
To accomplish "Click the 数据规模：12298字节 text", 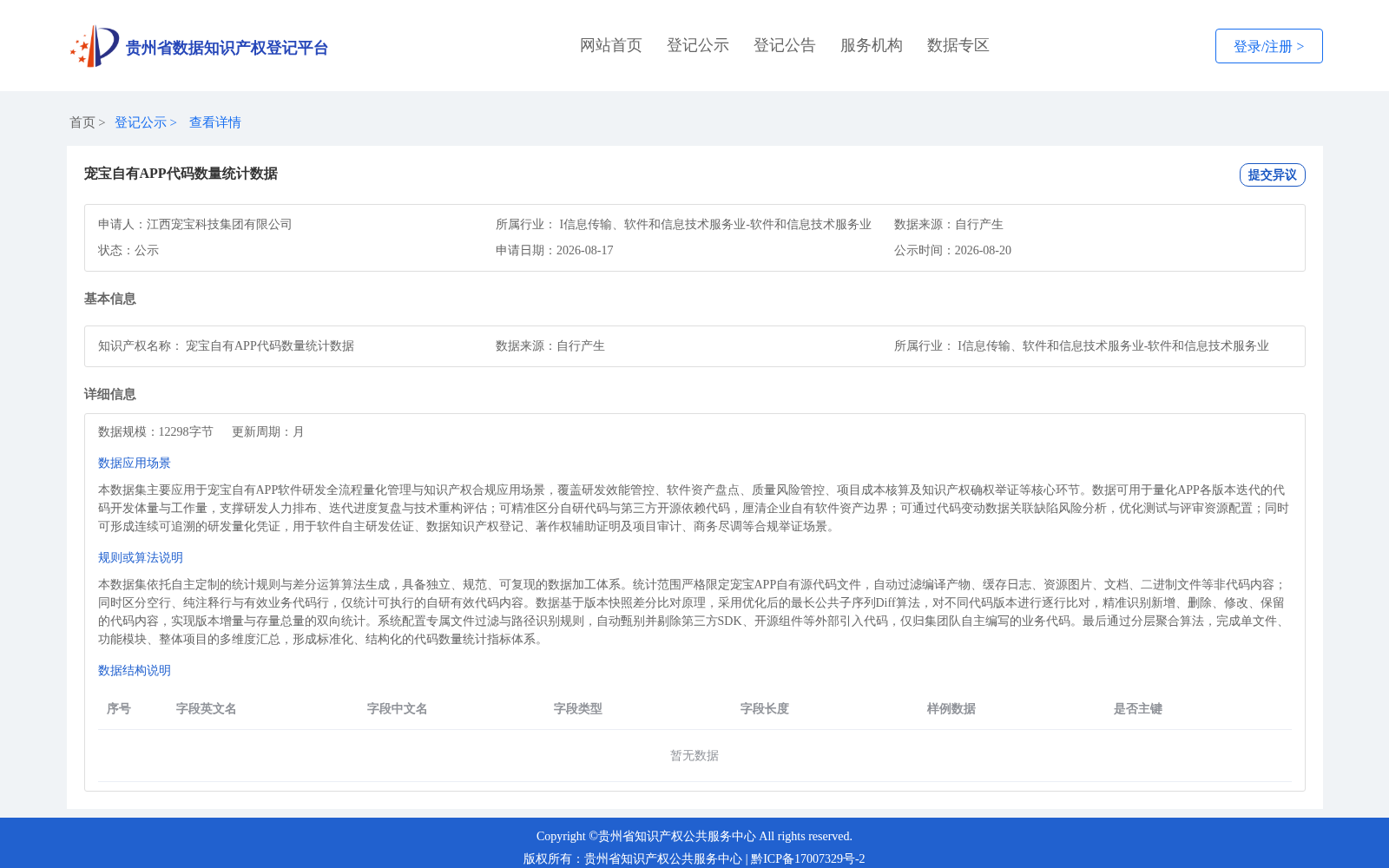I will pos(155,431).
